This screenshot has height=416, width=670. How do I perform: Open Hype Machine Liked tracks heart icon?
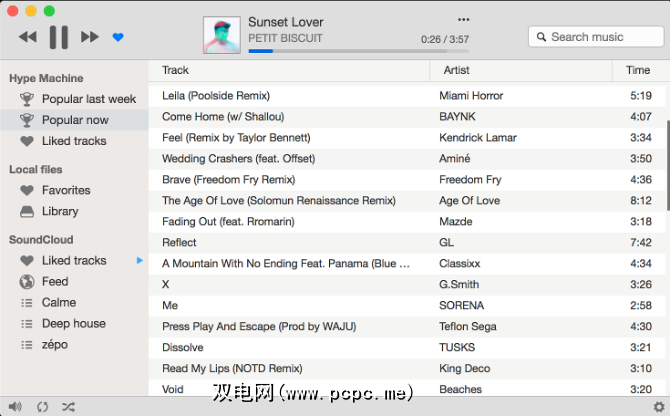27,141
